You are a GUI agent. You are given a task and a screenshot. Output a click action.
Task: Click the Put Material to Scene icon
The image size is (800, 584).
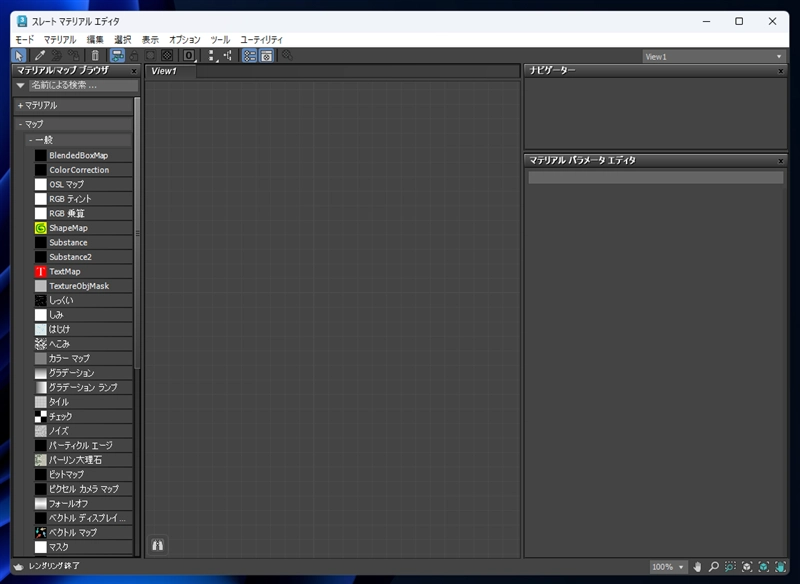click(x=57, y=56)
